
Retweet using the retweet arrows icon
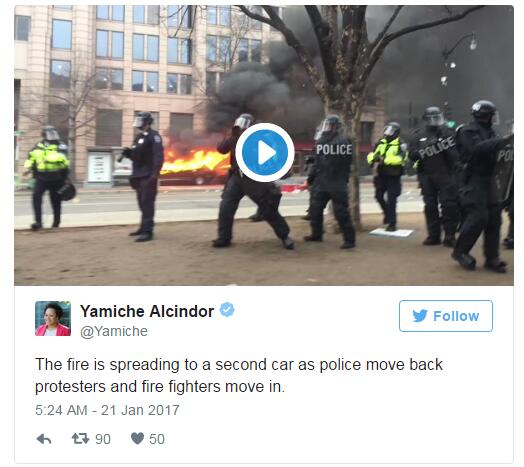81,439
